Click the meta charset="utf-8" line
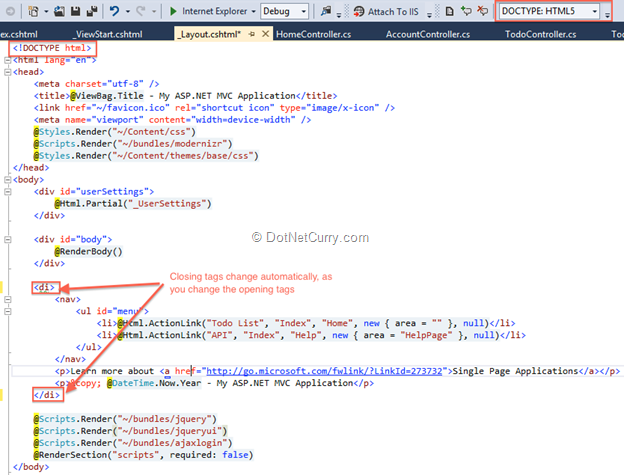 click(x=96, y=84)
